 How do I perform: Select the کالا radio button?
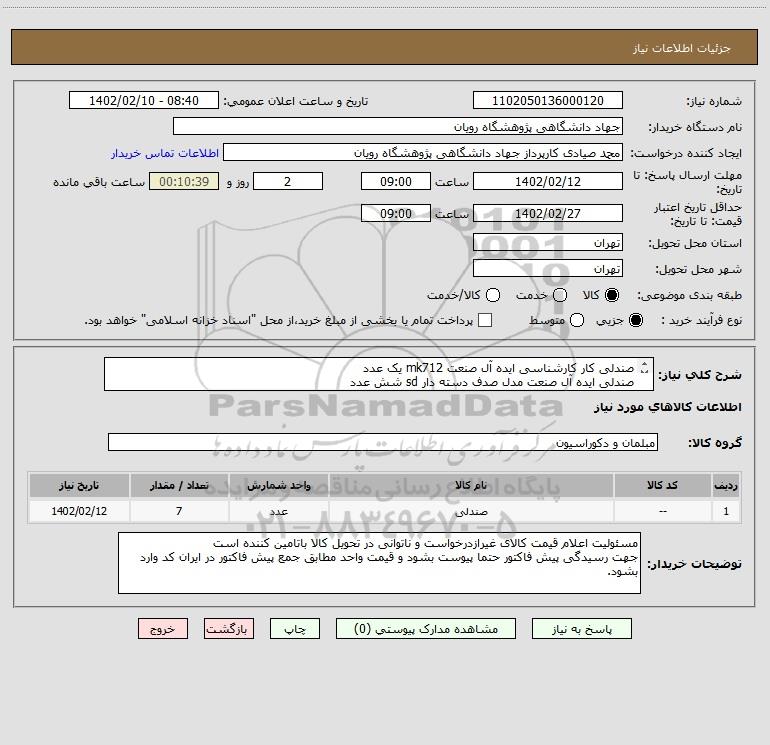coord(612,295)
